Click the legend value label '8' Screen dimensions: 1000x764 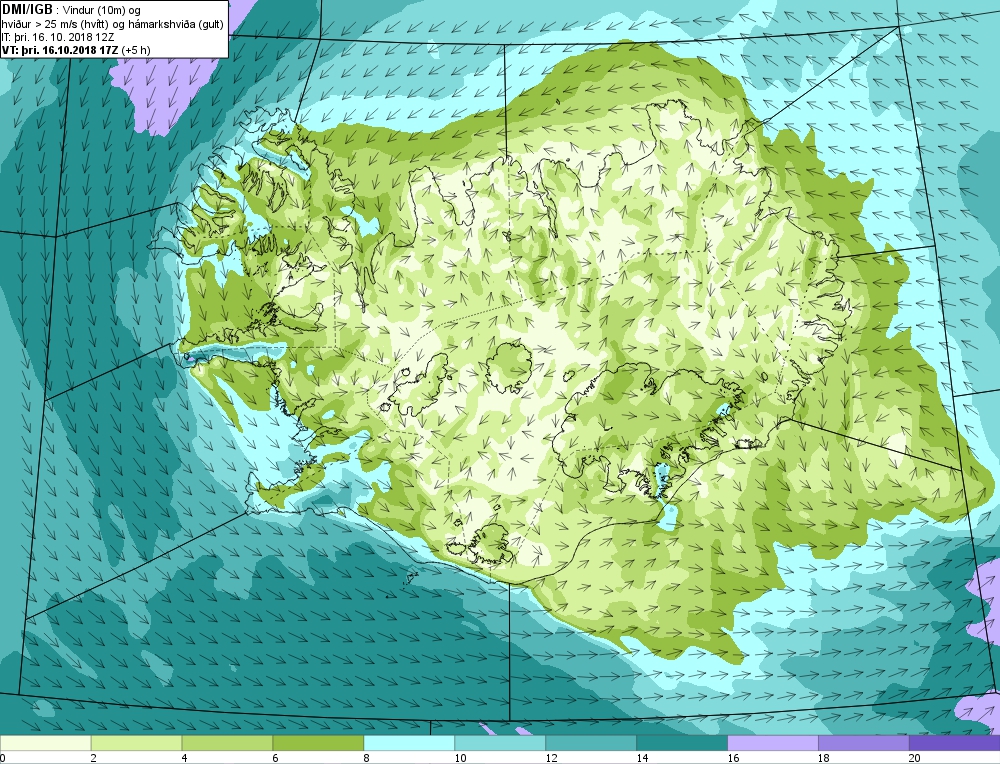tap(366, 758)
